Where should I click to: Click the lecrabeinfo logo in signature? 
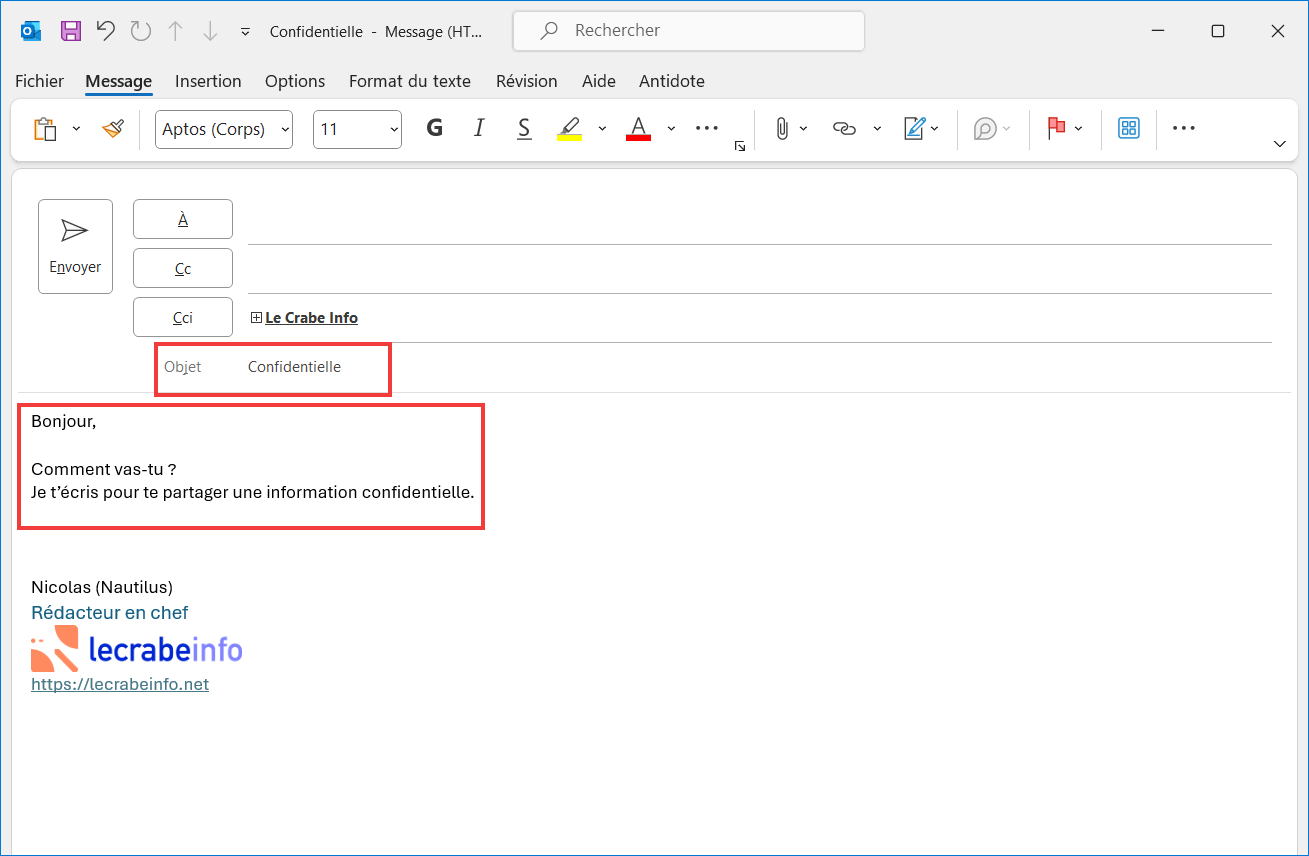pos(137,650)
